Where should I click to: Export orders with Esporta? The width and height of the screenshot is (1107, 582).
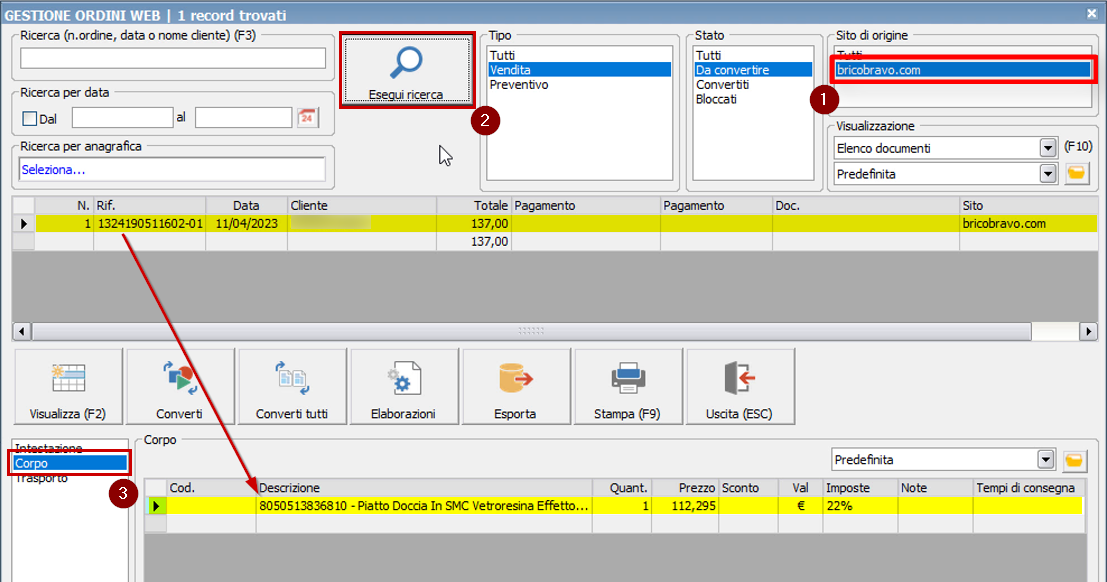pyautogui.click(x=515, y=386)
